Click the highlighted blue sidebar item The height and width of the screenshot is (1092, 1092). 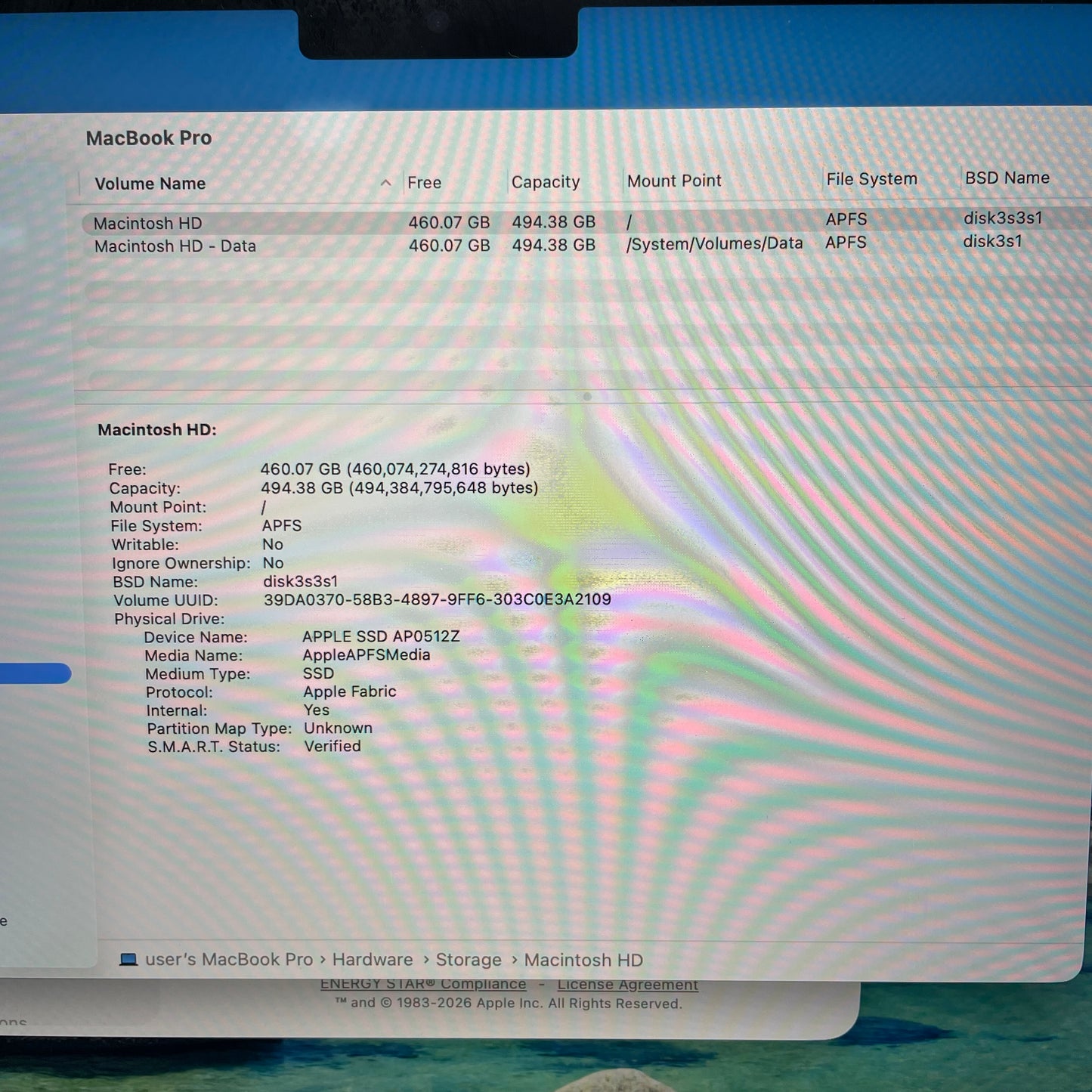[36, 673]
